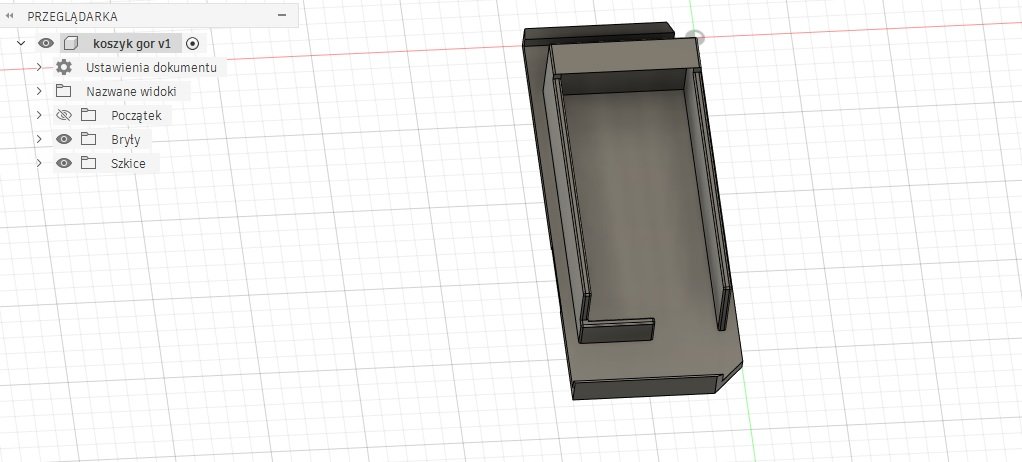Click the folder icon beside Bryły

pos(88,139)
